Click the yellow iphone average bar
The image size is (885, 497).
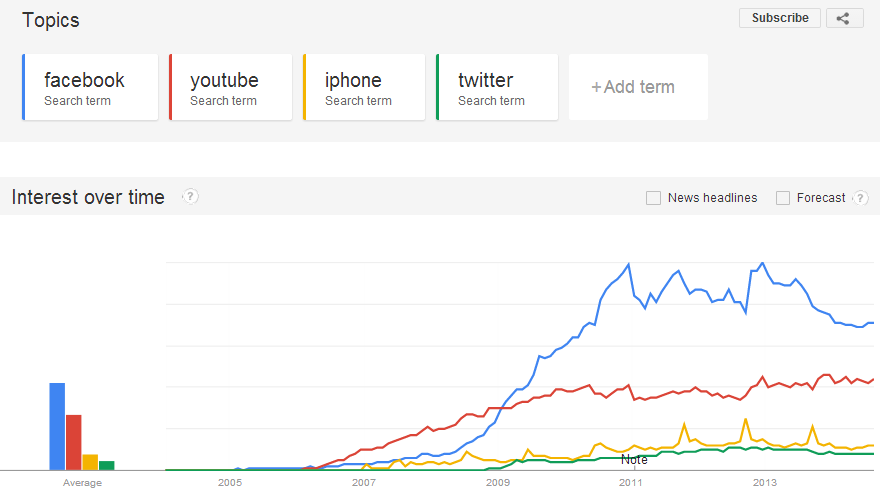coord(90,462)
